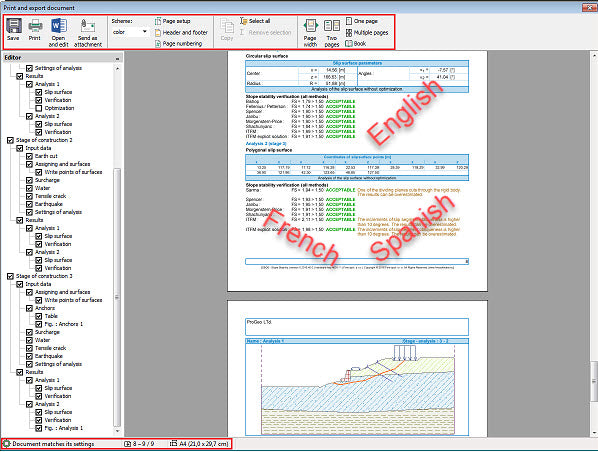Toggle the Anchors checkbox in the tree
This screenshot has height=452, width=598.
29,308
